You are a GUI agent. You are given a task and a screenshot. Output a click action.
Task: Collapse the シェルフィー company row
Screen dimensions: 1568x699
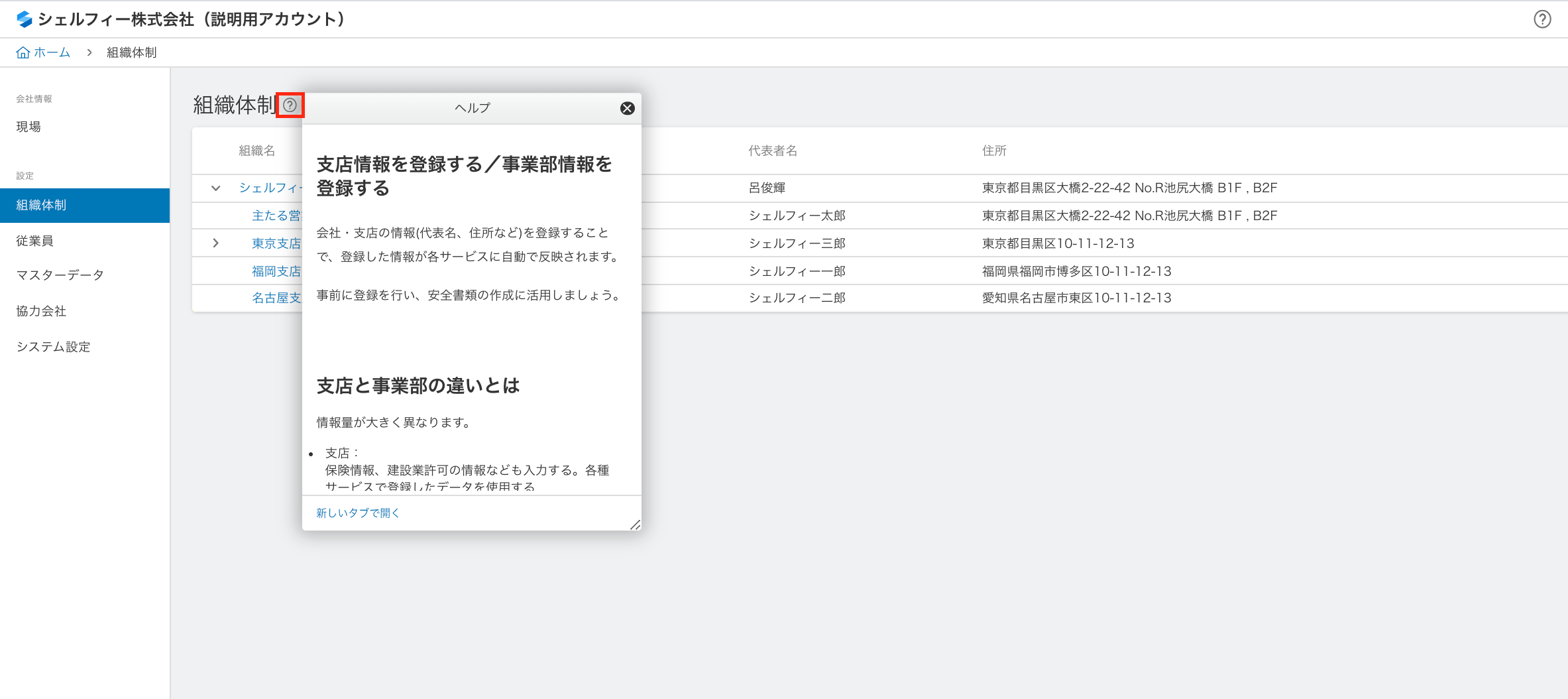point(215,188)
